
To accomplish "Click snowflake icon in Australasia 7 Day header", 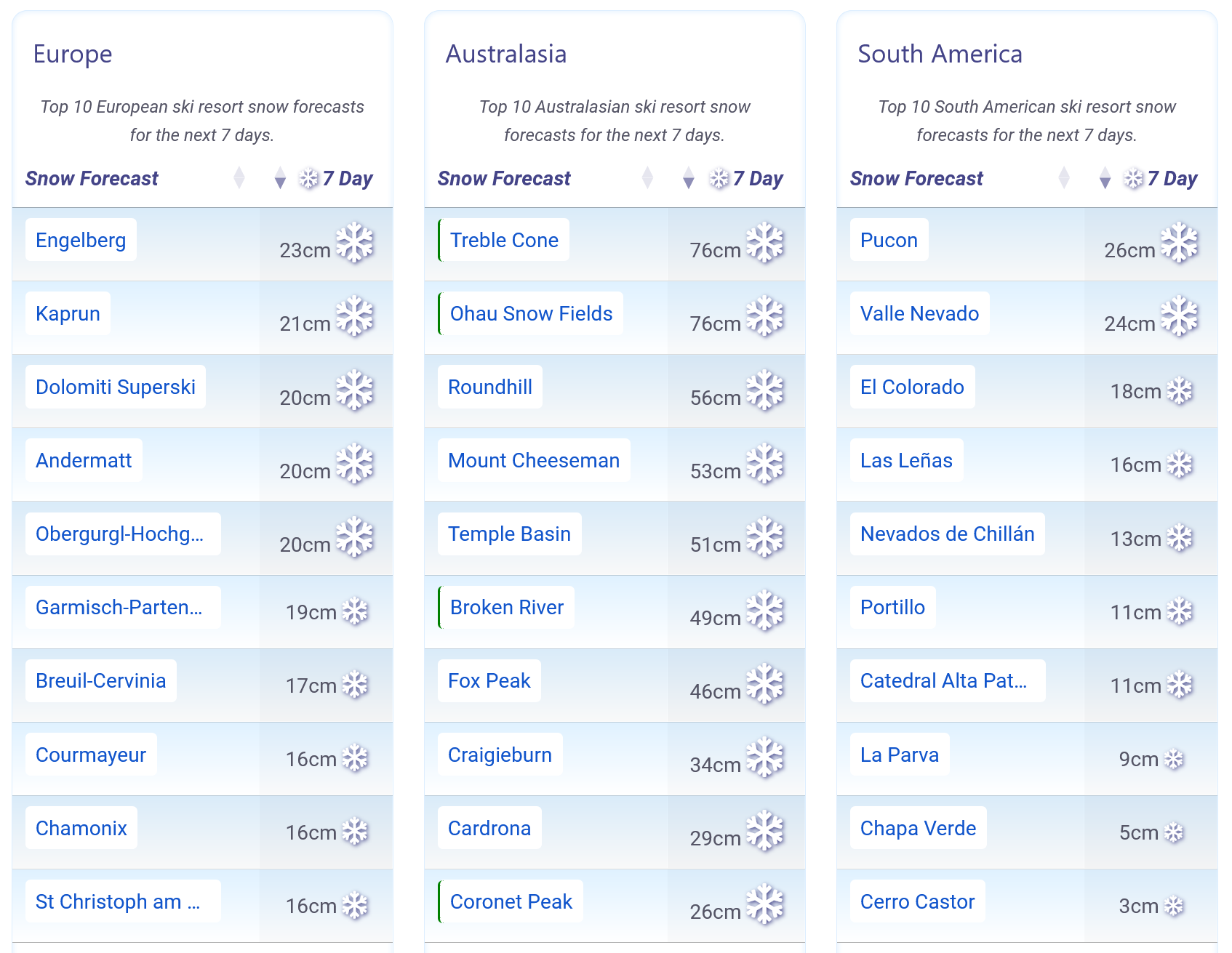I will point(719,178).
